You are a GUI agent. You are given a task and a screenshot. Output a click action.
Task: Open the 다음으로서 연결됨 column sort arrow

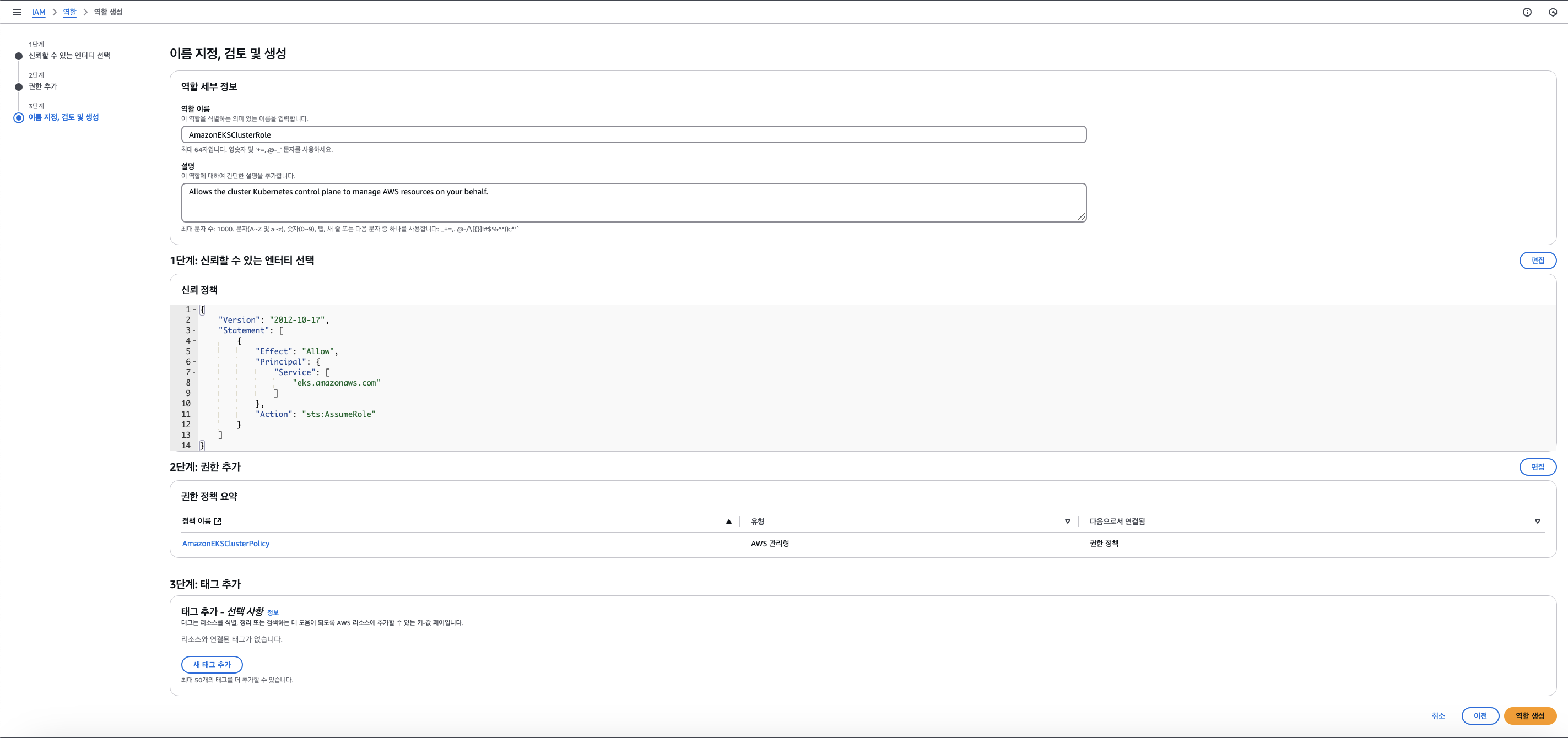point(1537,522)
